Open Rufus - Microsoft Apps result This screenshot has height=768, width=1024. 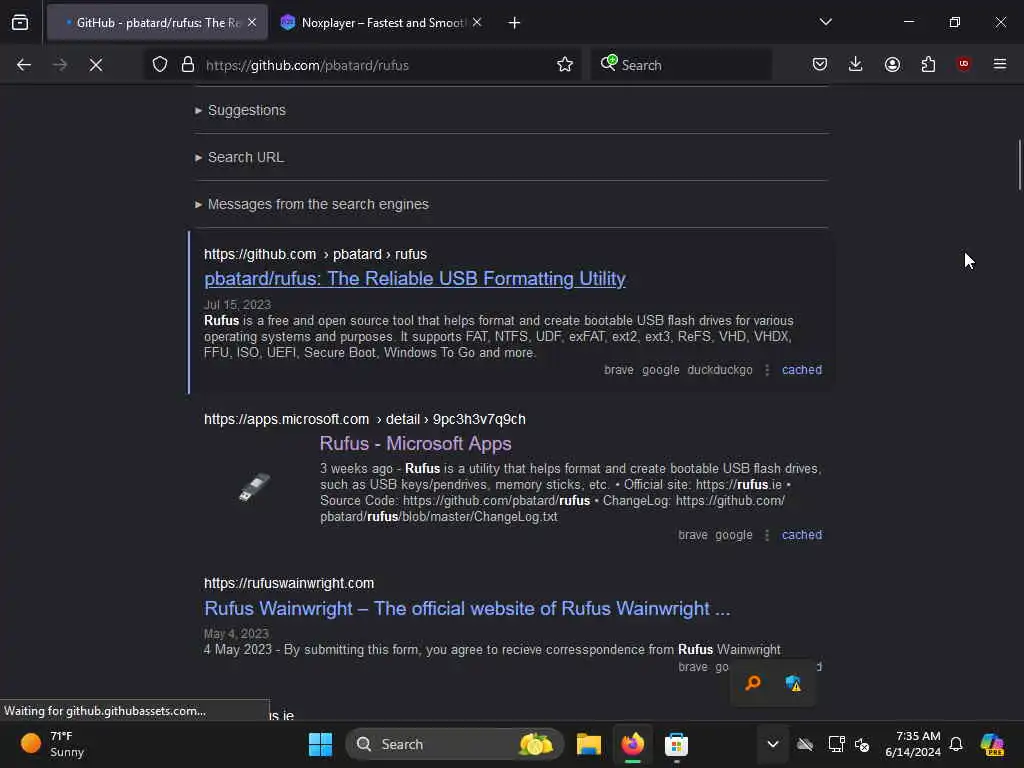click(x=415, y=443)
